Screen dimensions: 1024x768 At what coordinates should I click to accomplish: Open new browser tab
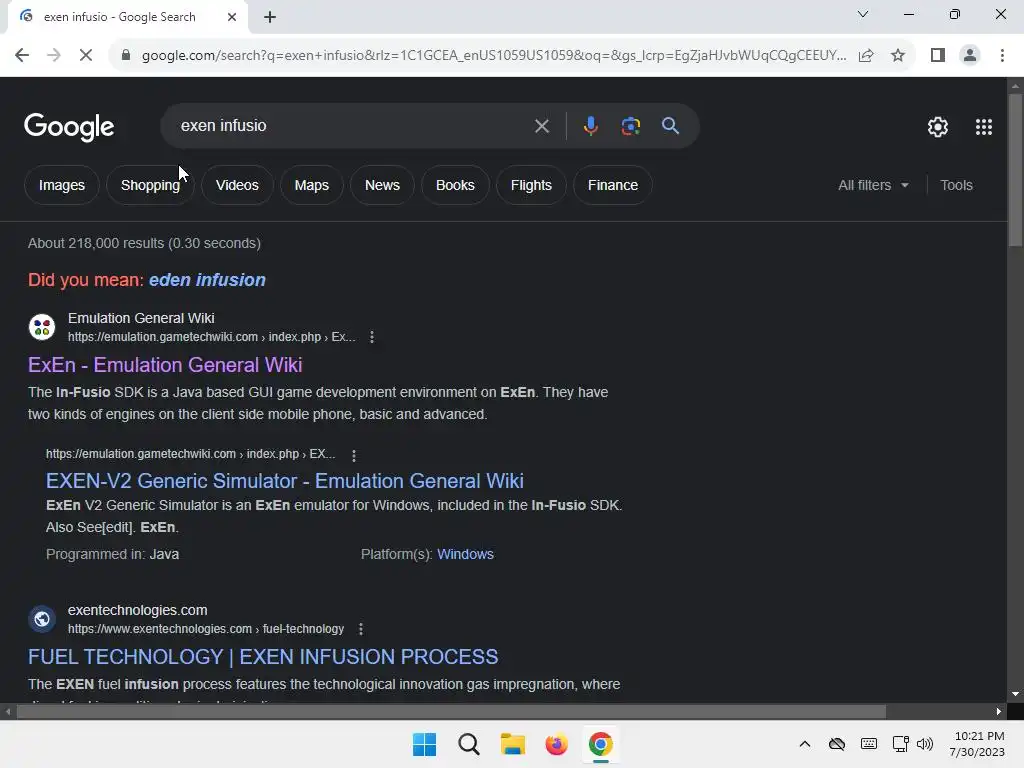pos(270,17)
